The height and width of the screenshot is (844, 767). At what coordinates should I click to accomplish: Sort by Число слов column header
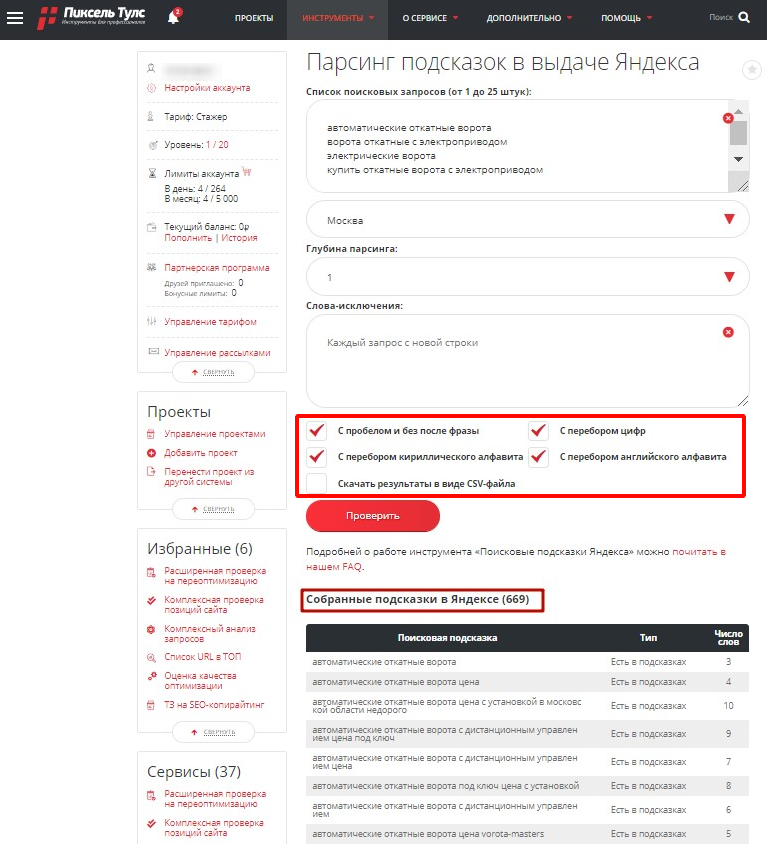pyautogui.click(x=728, y=637)
